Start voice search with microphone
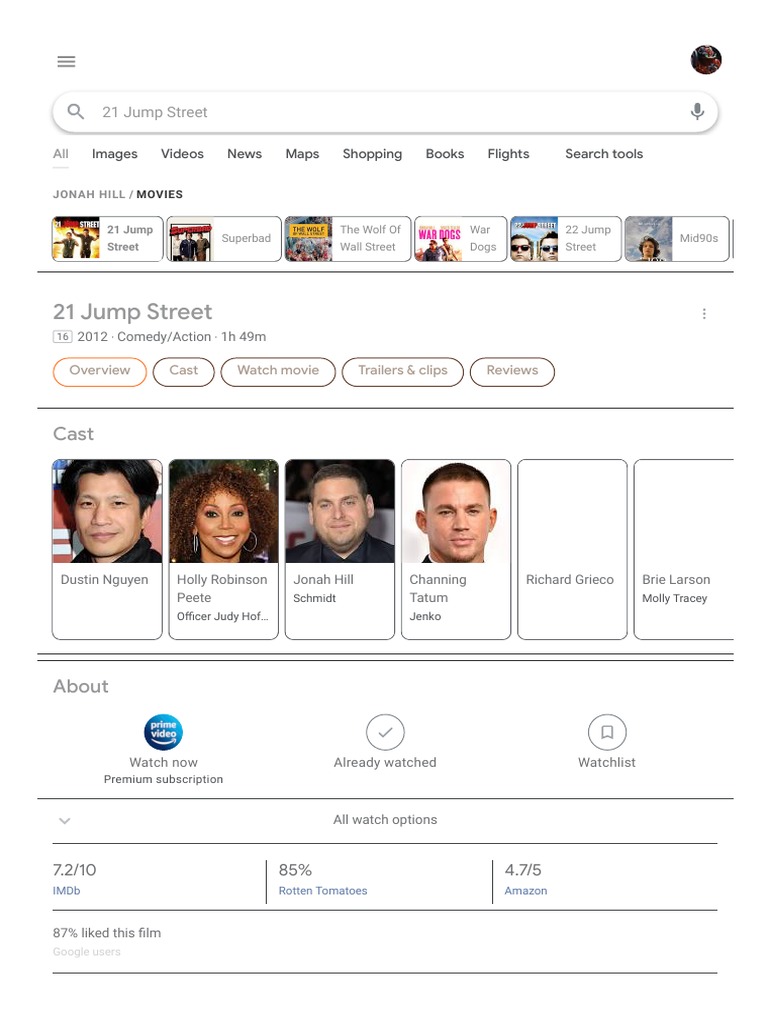Viewport: 768px width, 1024px height. coord(697,112)
